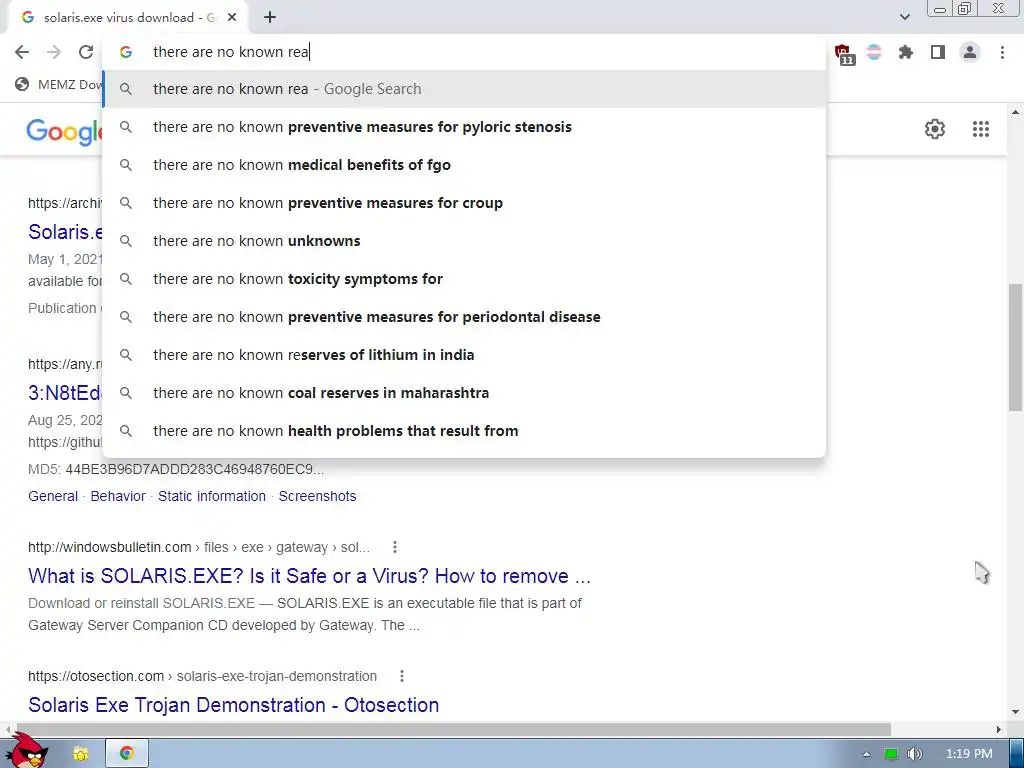Screen dimensions: 1024x768
Task: Open the tab search chevron in title bar
Action: [x=904, y=17]
